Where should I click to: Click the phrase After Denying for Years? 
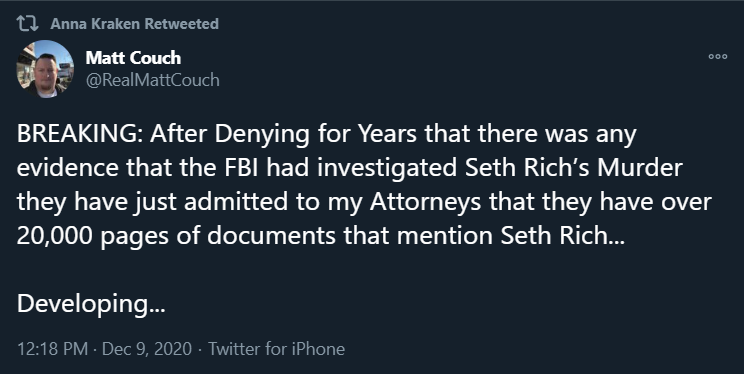coord(284,135)
